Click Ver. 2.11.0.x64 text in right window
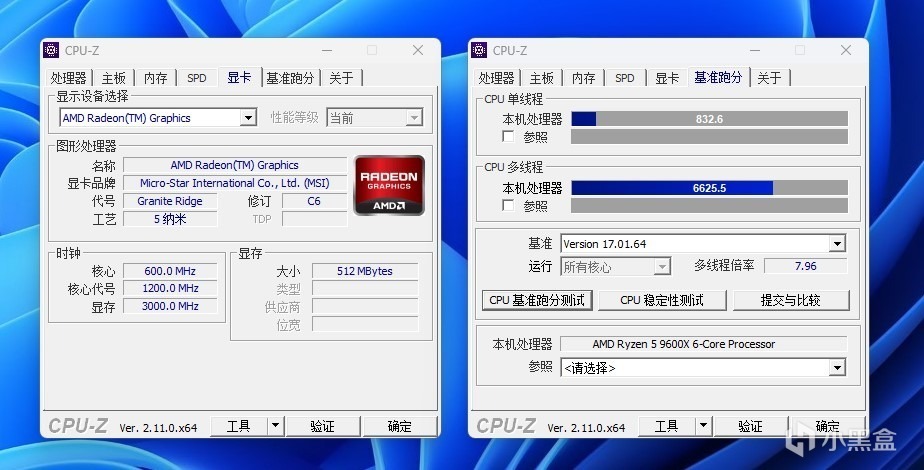This screenshot has height=470, width=924. (x=586, y=428)
